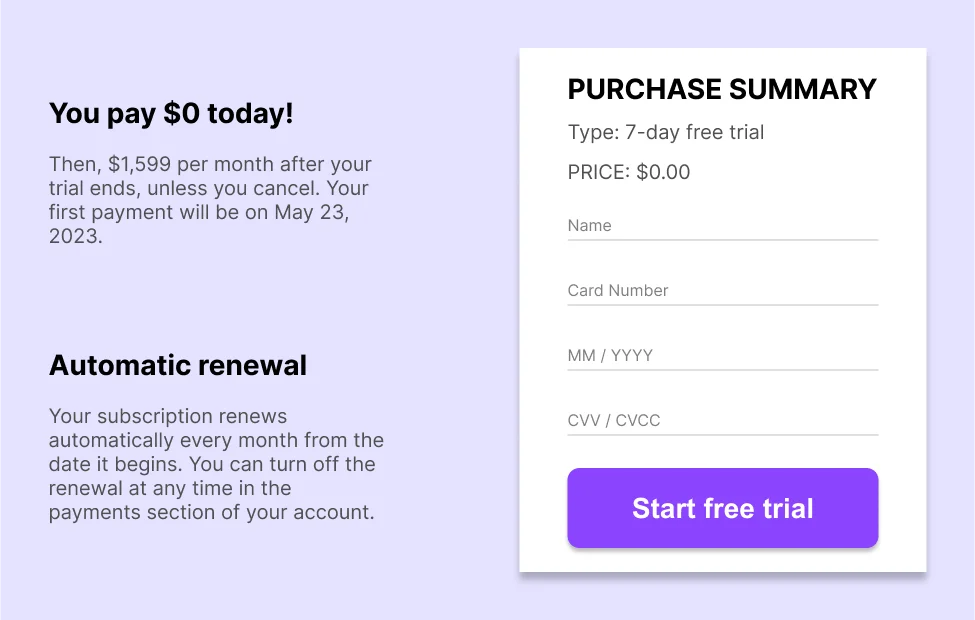Screen dimensions: 975x620
Task: Click the '$1,599 per month' pricing paragraph
Action: 210,200
